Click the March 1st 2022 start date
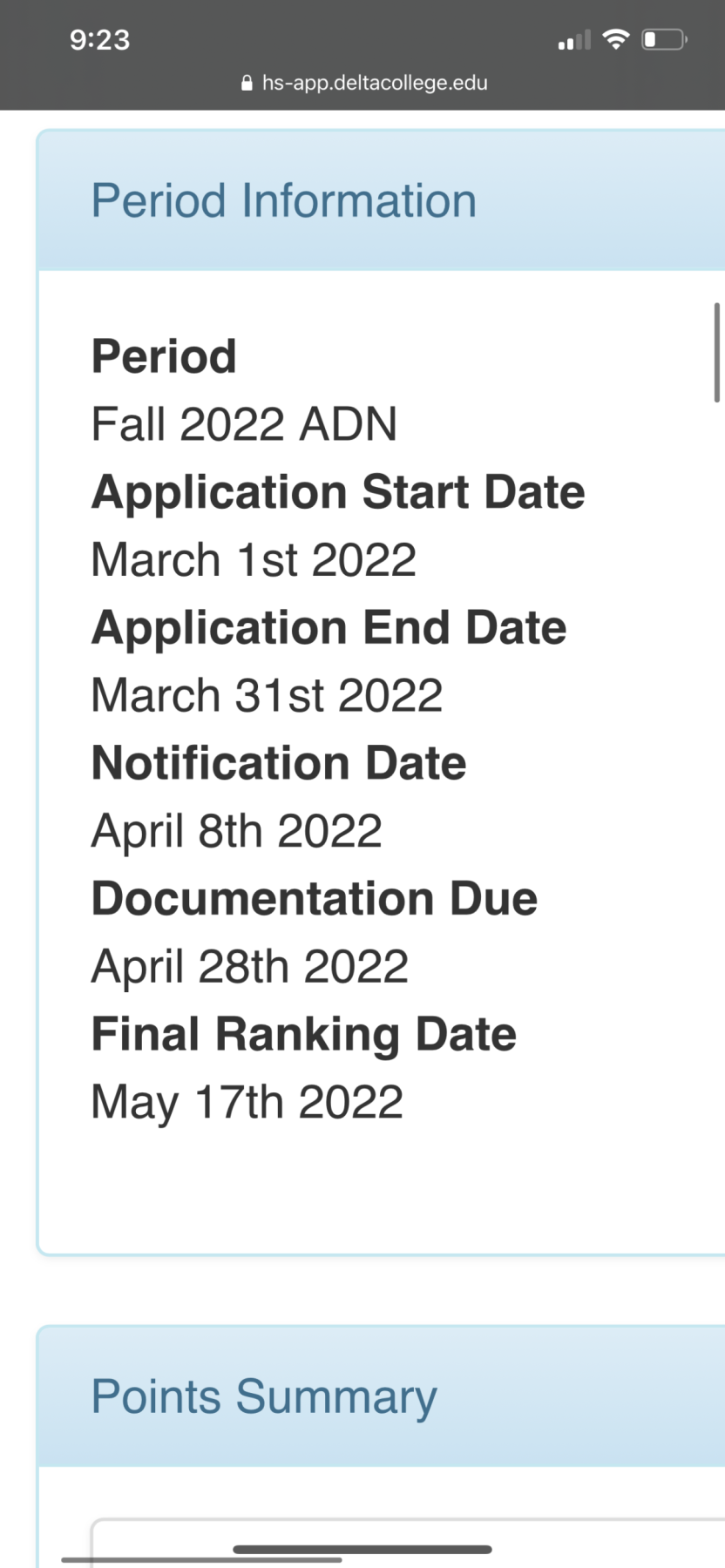Viewport: 725px width, 1568px height. pos(254,559)
